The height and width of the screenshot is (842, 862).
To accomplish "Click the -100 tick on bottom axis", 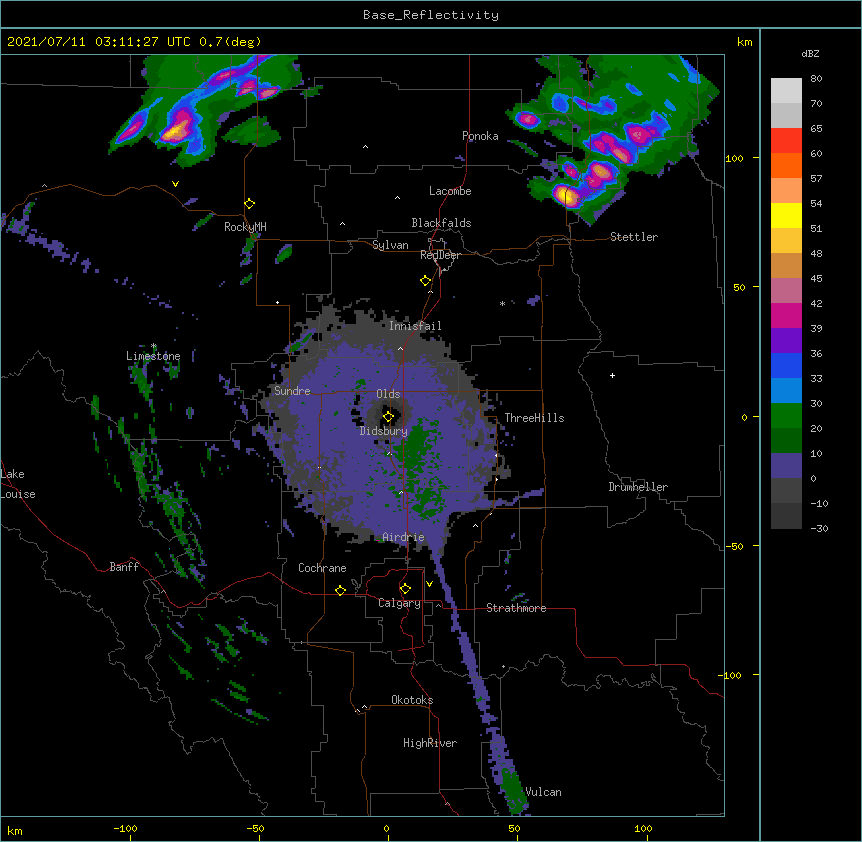I will coord(125,828).
